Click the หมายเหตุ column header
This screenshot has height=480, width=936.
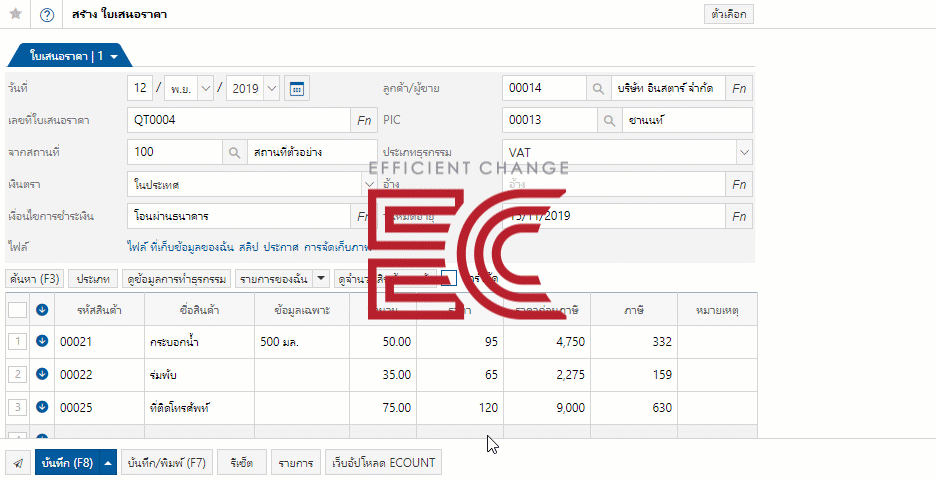(x=718, y=310)
